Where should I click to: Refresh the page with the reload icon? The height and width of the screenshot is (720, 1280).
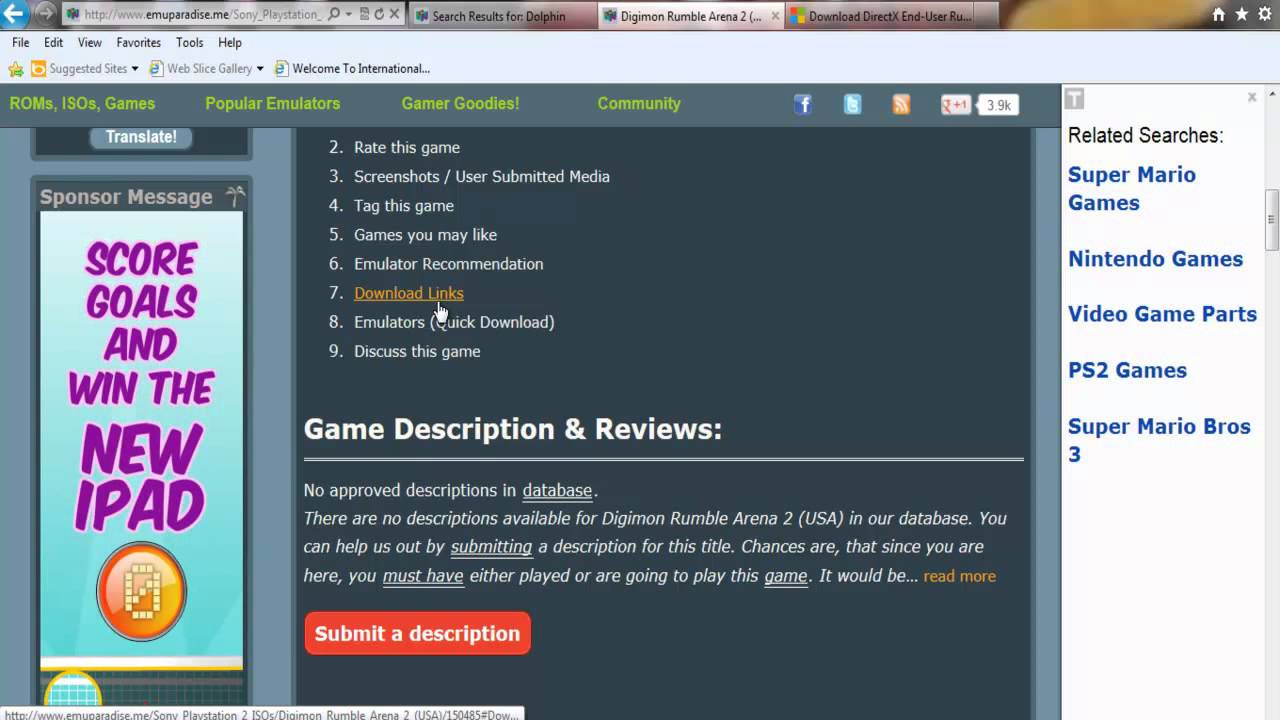379,15
